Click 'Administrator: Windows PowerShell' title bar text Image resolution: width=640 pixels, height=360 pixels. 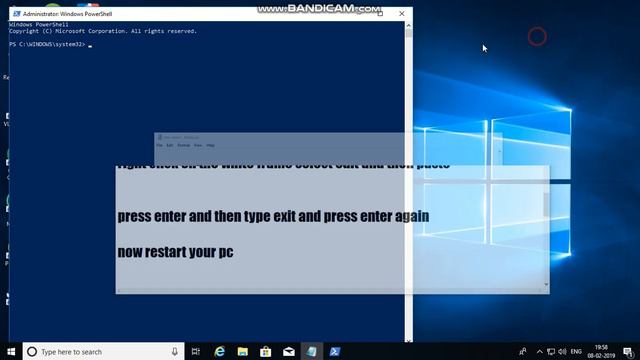(67, 13)
